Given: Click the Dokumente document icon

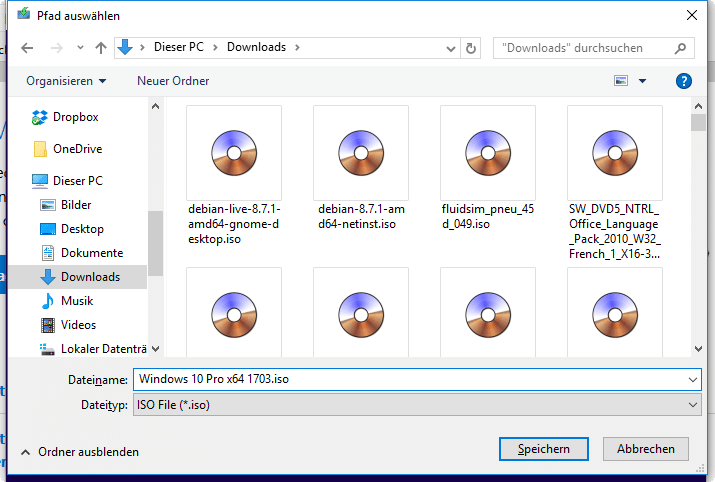Looking at the screenshot, I should [x=48, y=253].
